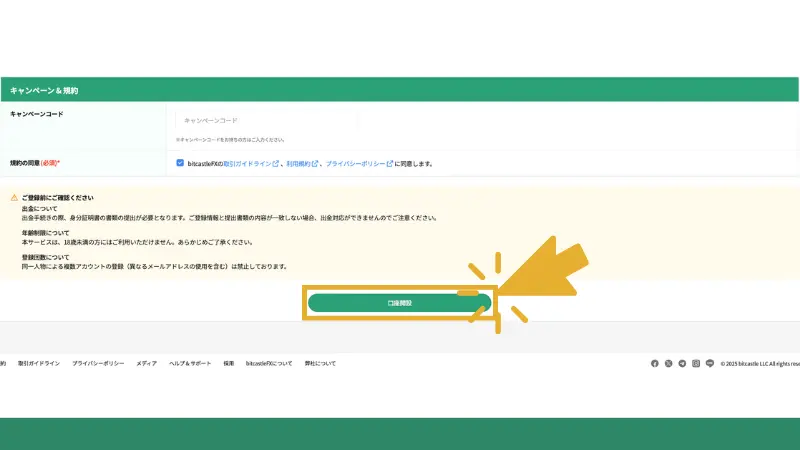Open the Instagram icon in the footer
800x450 pixels.
pyautogui.click(x=696, y=363)
